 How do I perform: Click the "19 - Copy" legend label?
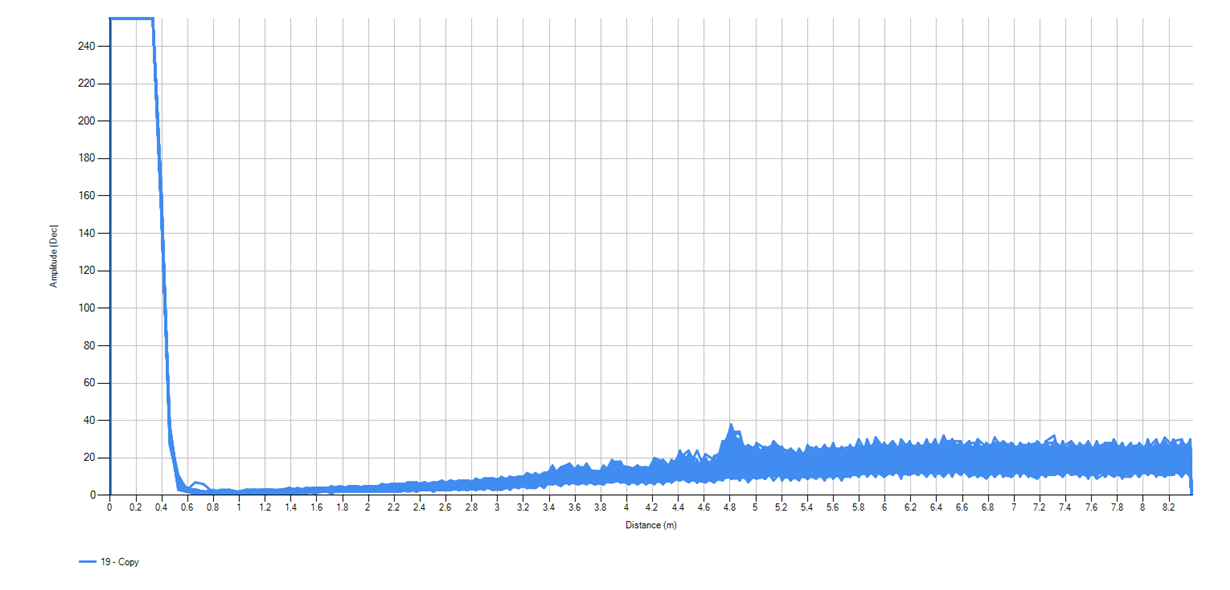pyautogui.click(x=121, y=562)
